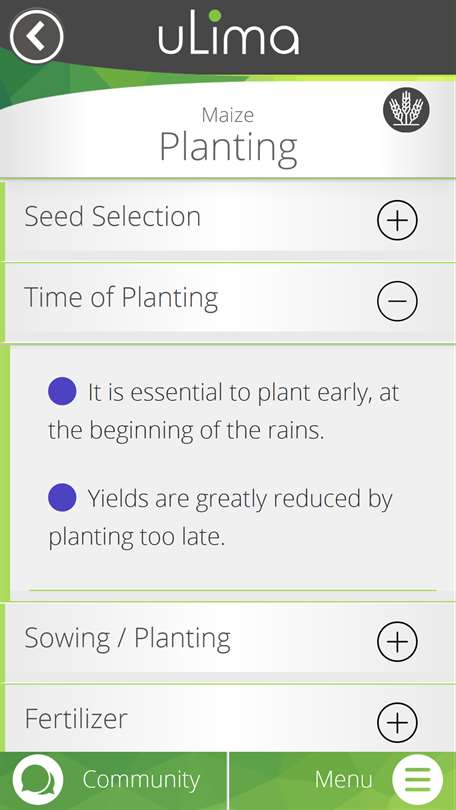Select text 'planting too late.'
This screenshot has width=456, height=810.
pos(137,539)
